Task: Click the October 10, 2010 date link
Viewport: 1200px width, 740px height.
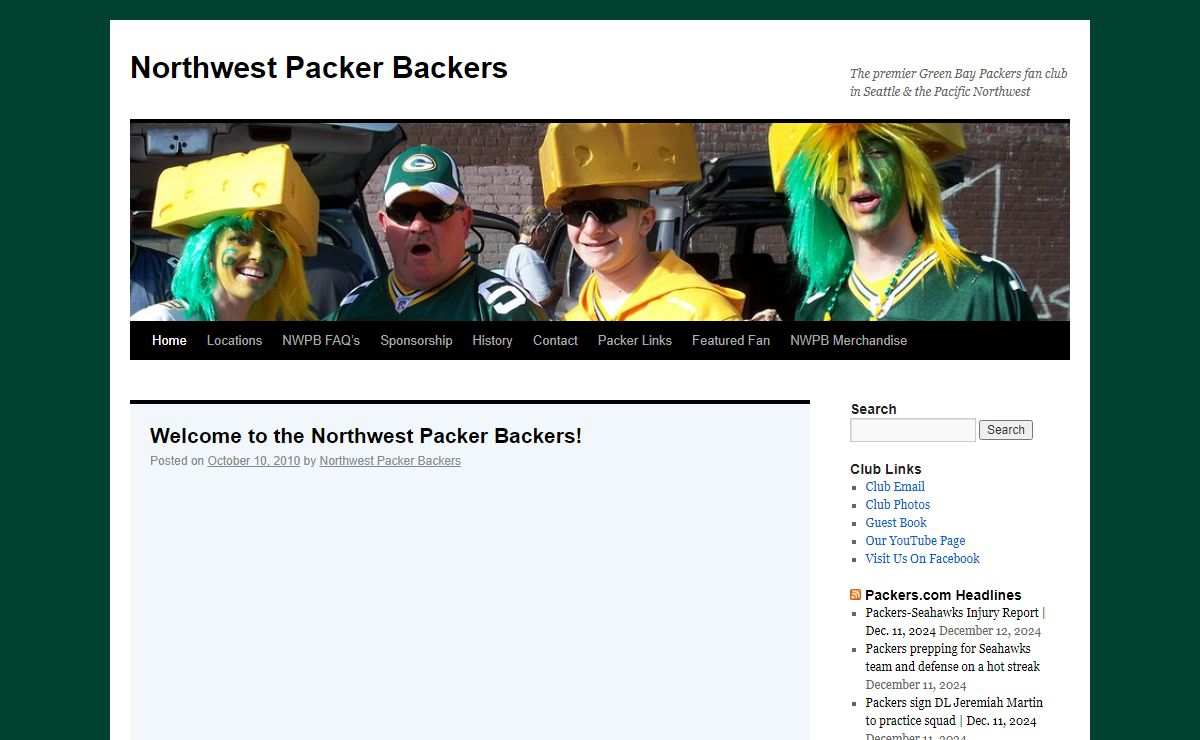Action: (254, 461)
